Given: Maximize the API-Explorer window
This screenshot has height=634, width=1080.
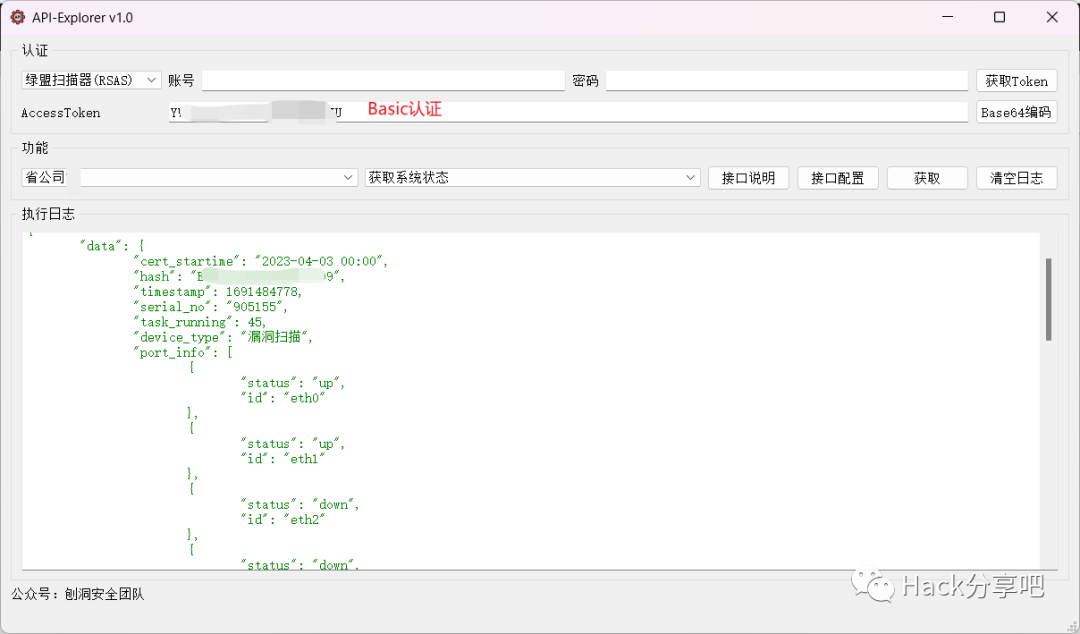Looking at the screenshot, I should 999,17.
